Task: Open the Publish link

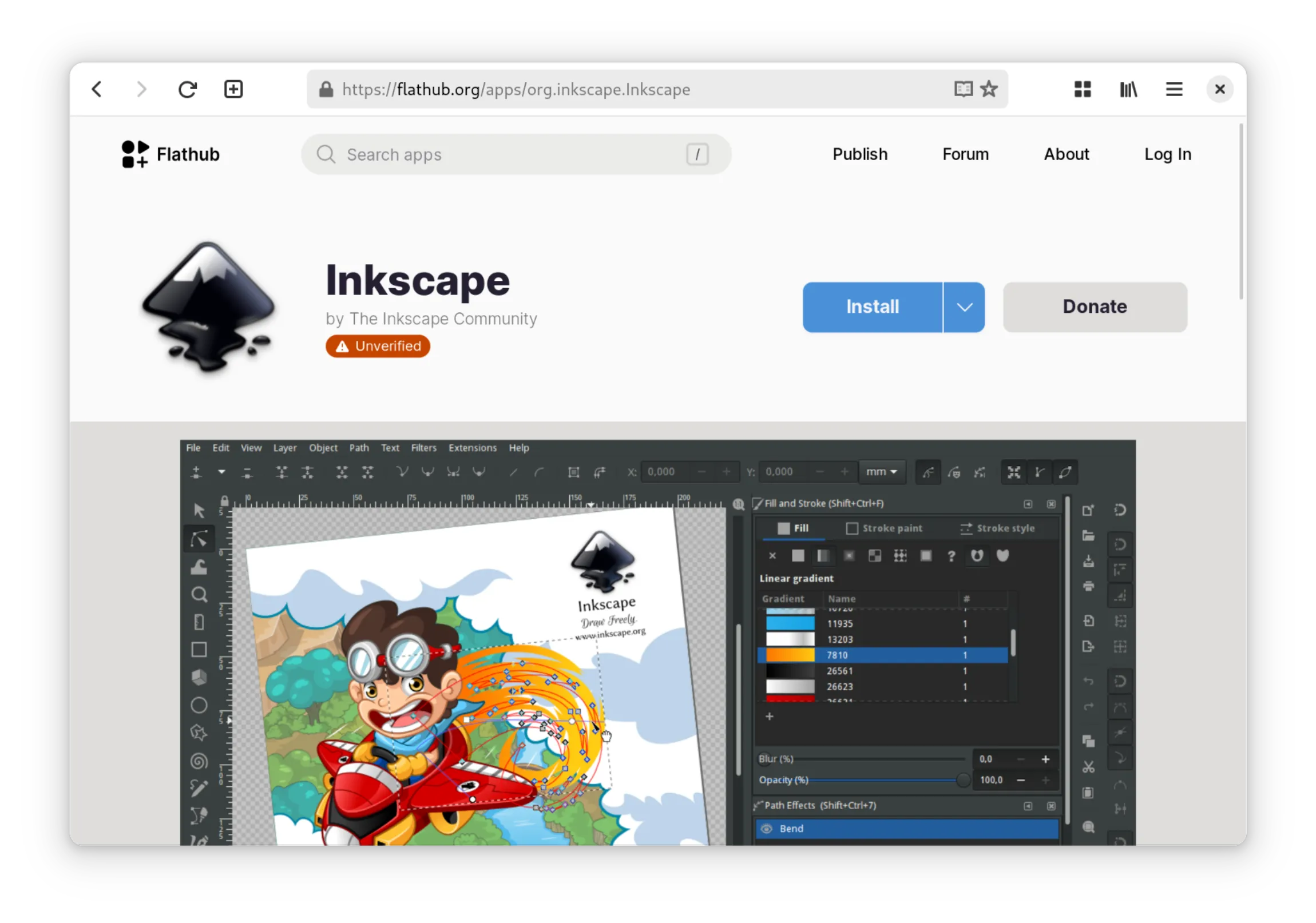Action: pos(860,154)
